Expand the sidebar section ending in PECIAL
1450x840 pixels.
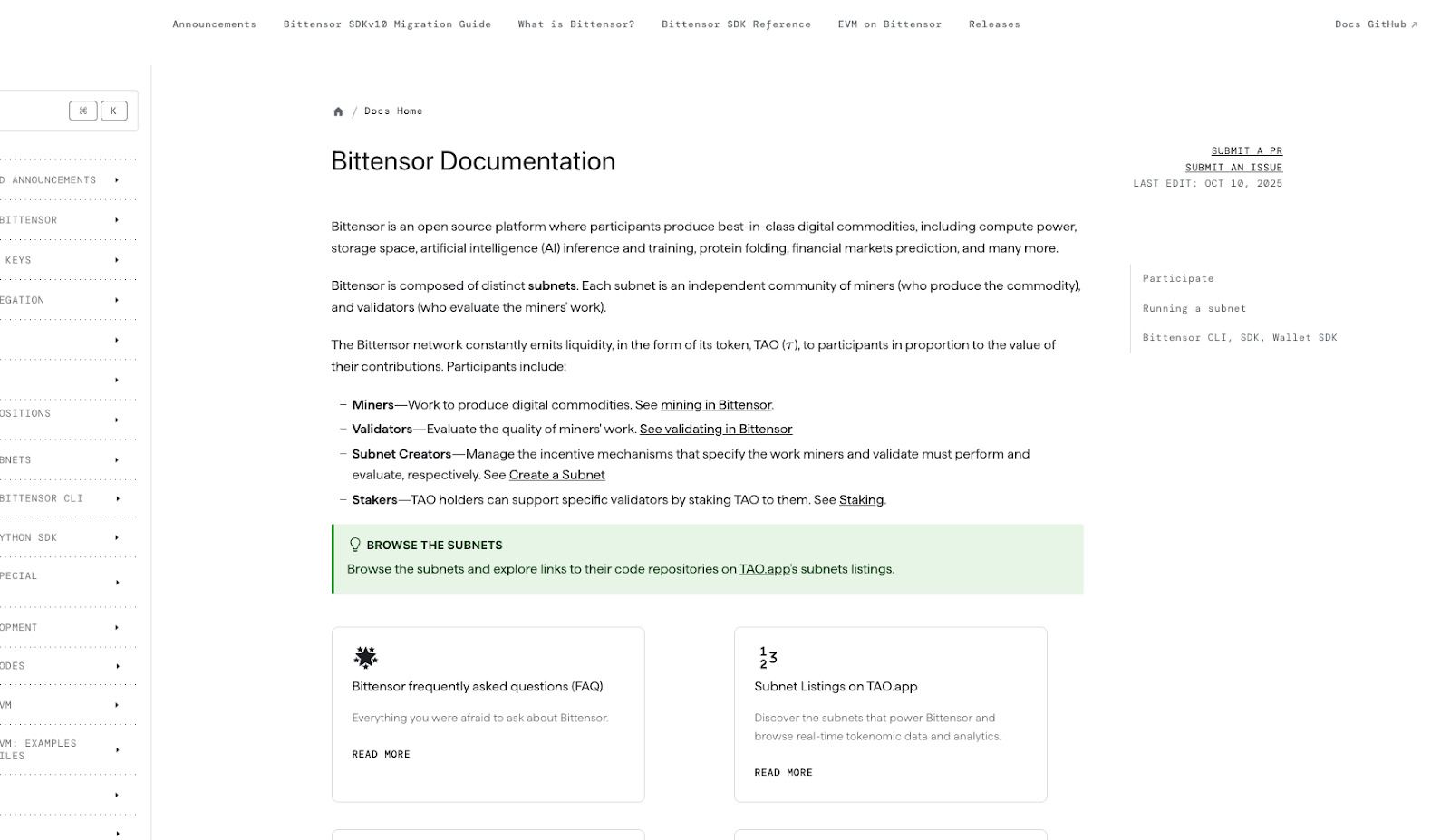tap(117, 582)
